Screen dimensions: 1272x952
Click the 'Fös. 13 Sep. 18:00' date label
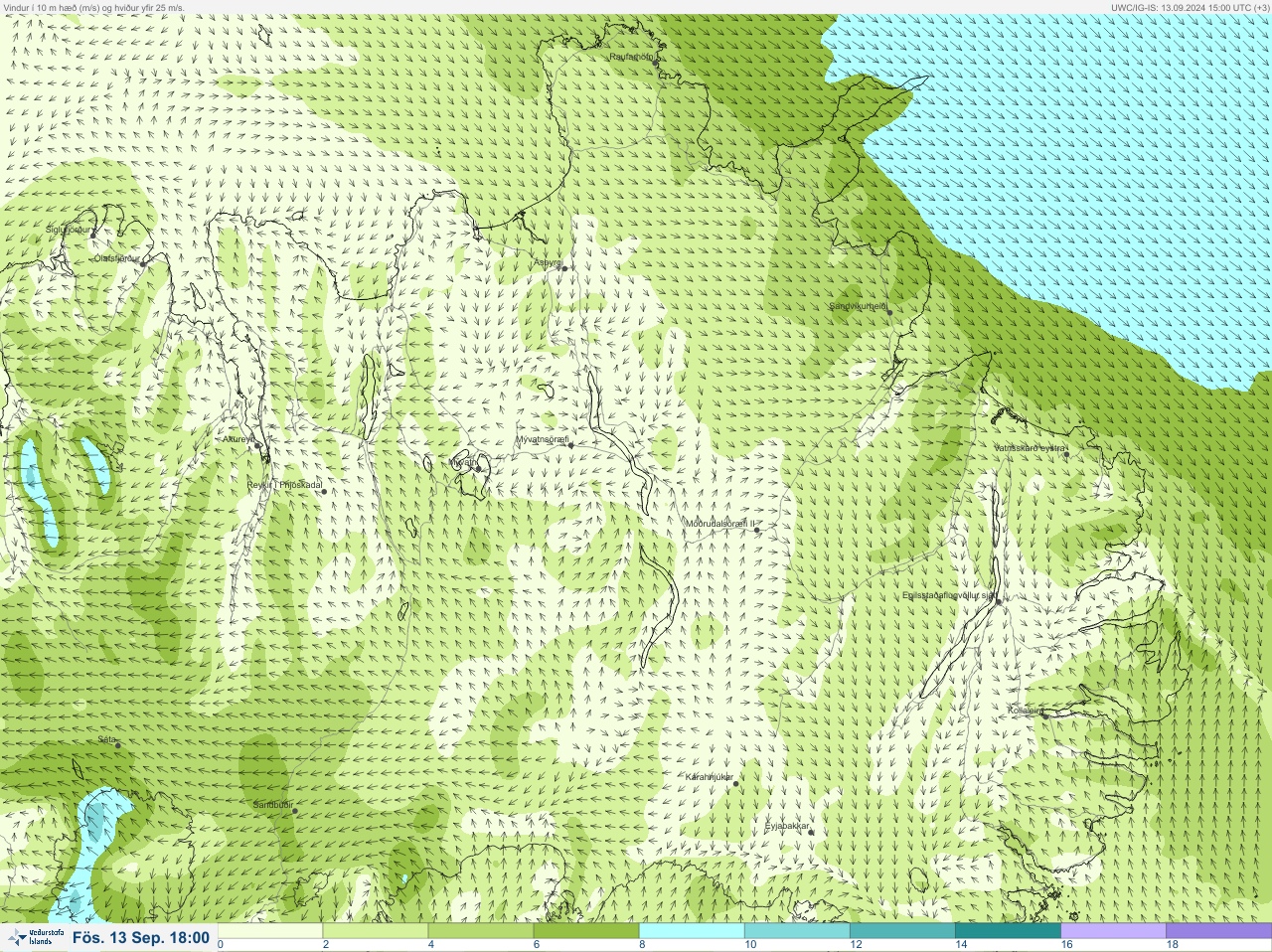coord(141,937)
